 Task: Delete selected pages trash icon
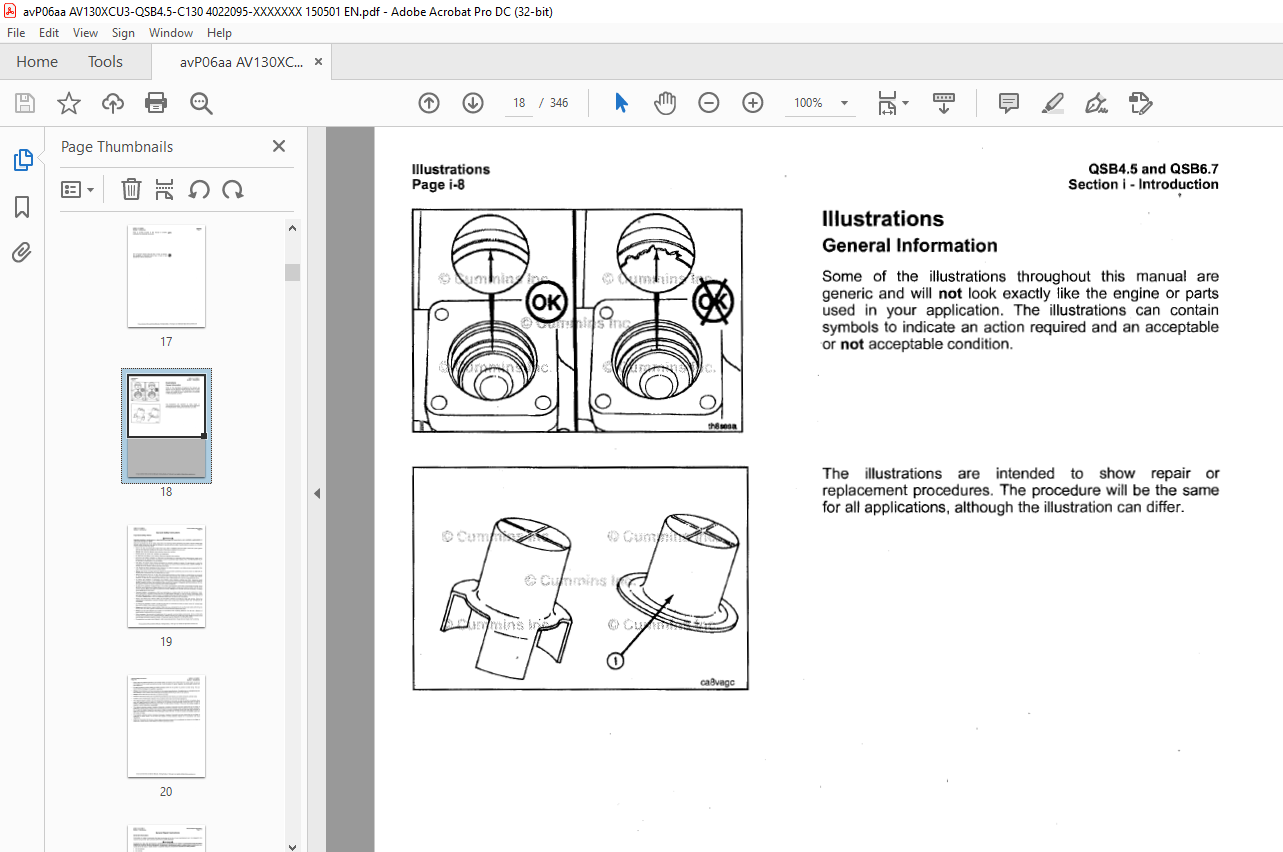pyautogui.click(x=131, y=189)
